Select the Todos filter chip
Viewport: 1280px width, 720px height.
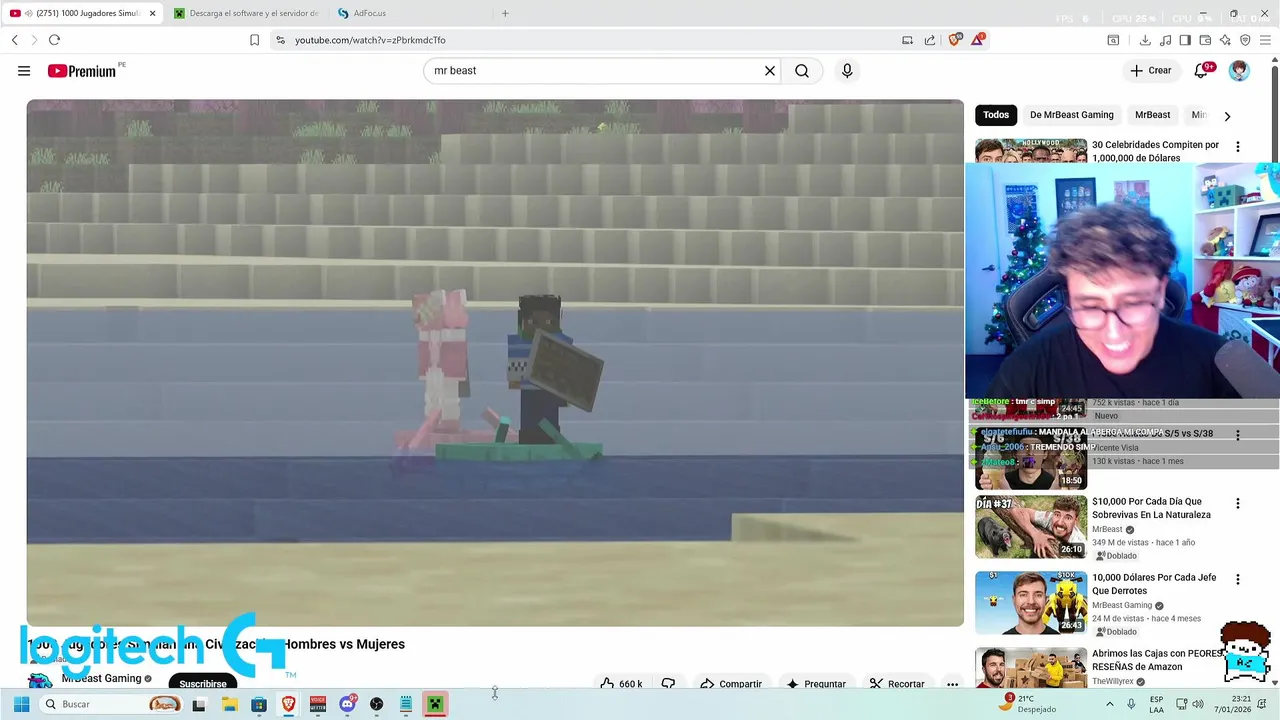996,115
